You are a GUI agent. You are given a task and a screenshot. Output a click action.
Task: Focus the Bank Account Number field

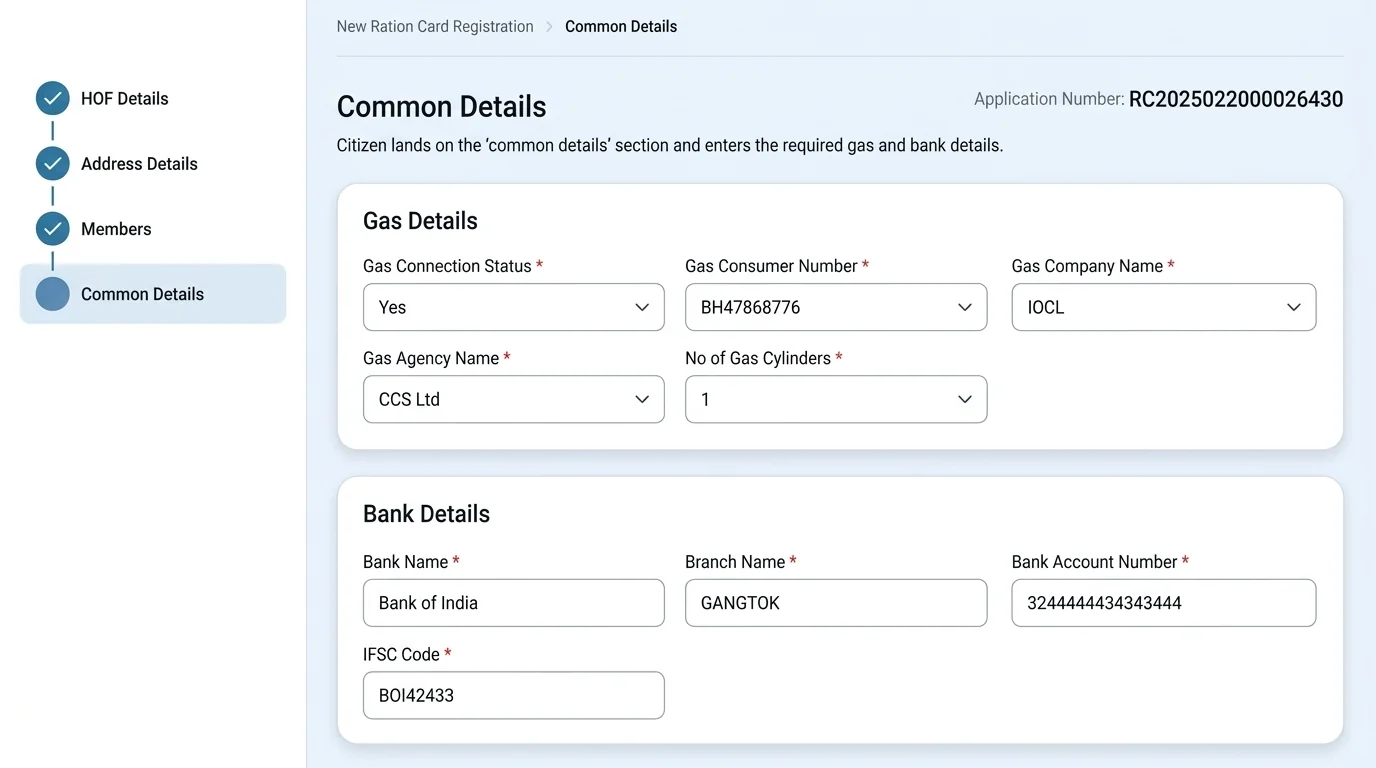pos(1164,603)
